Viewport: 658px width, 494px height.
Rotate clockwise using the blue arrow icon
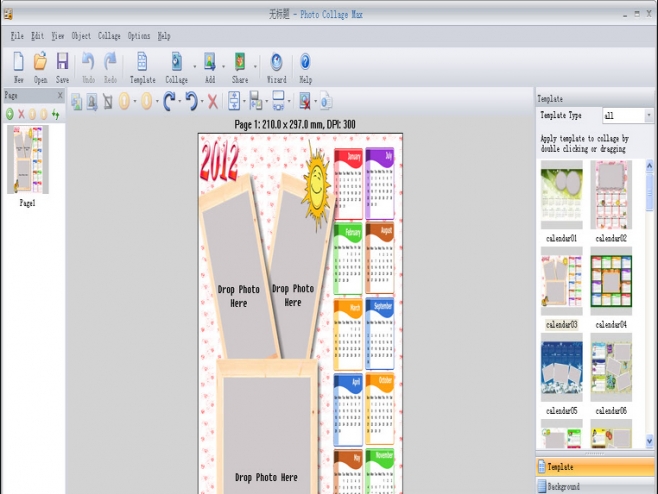point(169,101)
